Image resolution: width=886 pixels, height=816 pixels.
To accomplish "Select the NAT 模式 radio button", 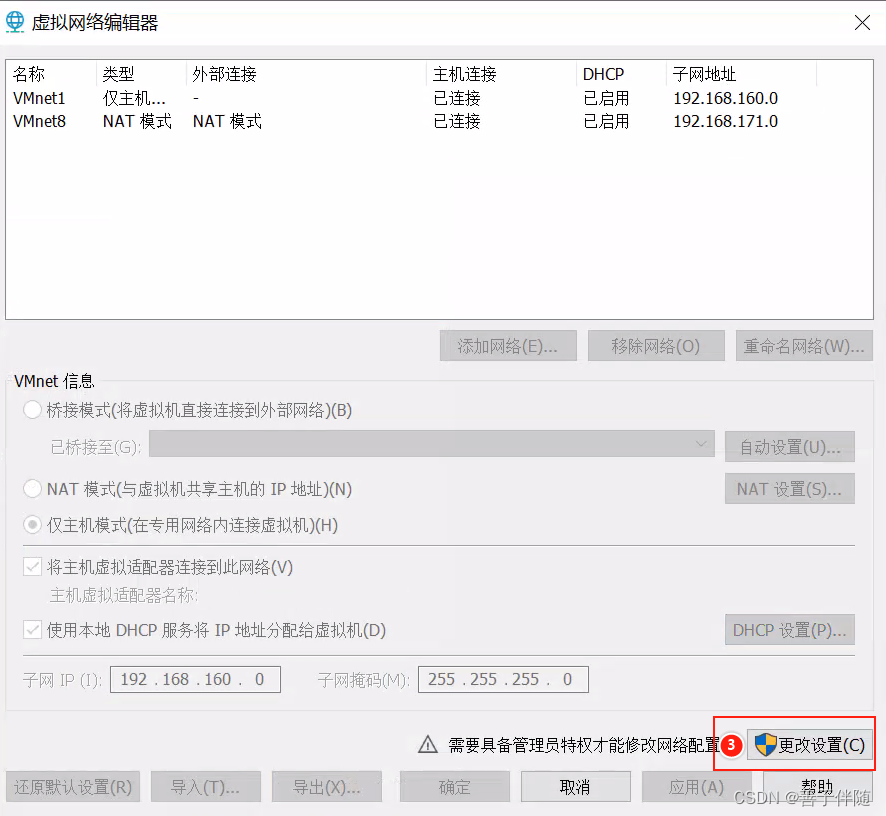I will pos(32,488).
